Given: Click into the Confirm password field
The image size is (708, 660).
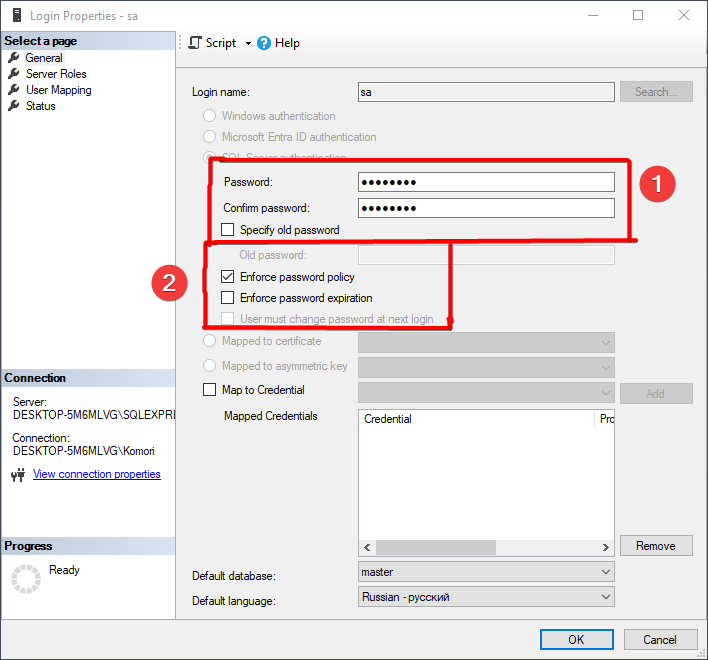Looking at the screenshot, I should [486, 208].
